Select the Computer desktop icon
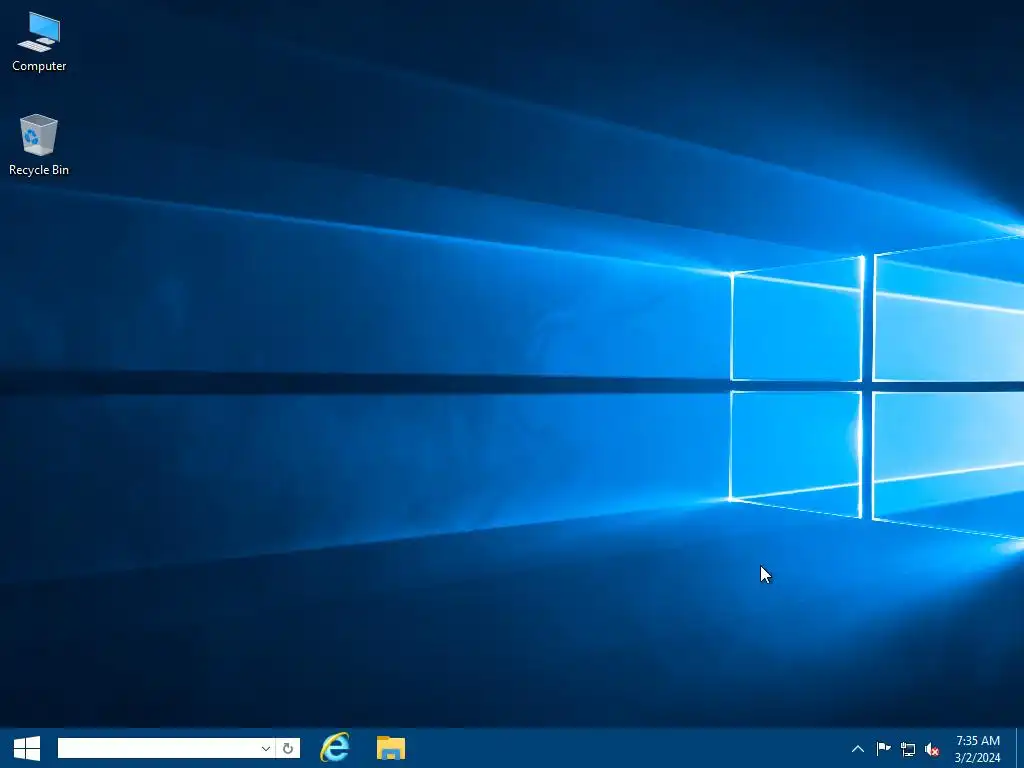The width and height of the screenshot is (1024, 768). (39, 42)
